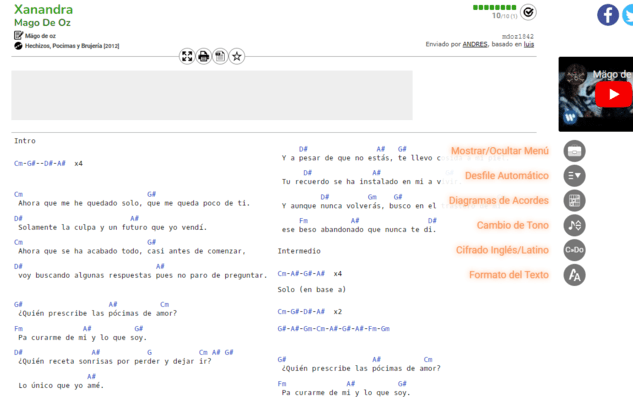The height and width of the screenshot is (400, 640).
Task: Click the Cm chord above 'Ahora que me he quedado solo'
Action: pos(18,194)
